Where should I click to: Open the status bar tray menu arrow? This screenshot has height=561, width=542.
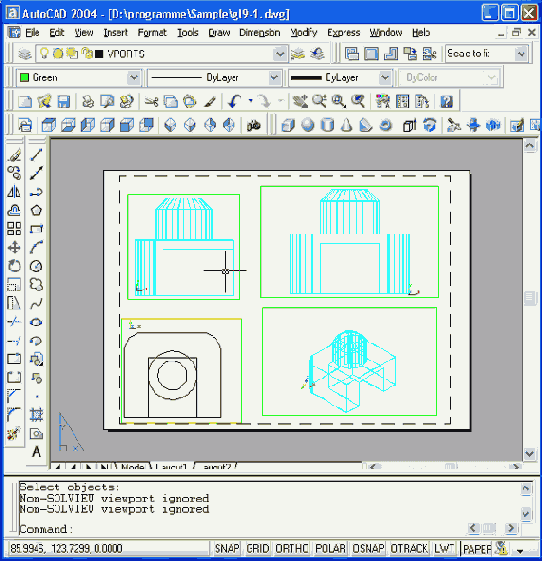pyautogui.click(x=520, y=551)
